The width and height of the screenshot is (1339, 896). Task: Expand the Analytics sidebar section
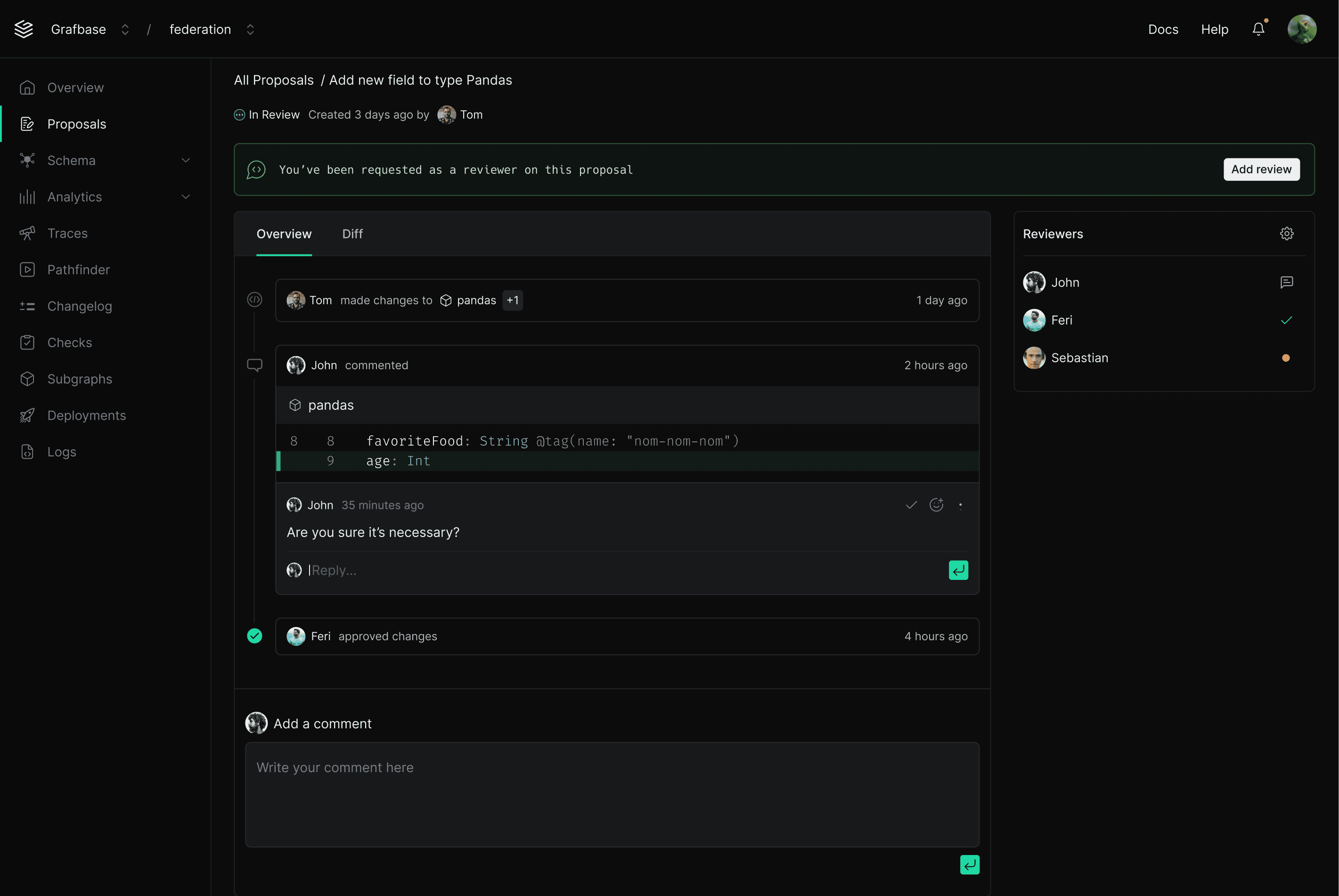pos(185,196)
